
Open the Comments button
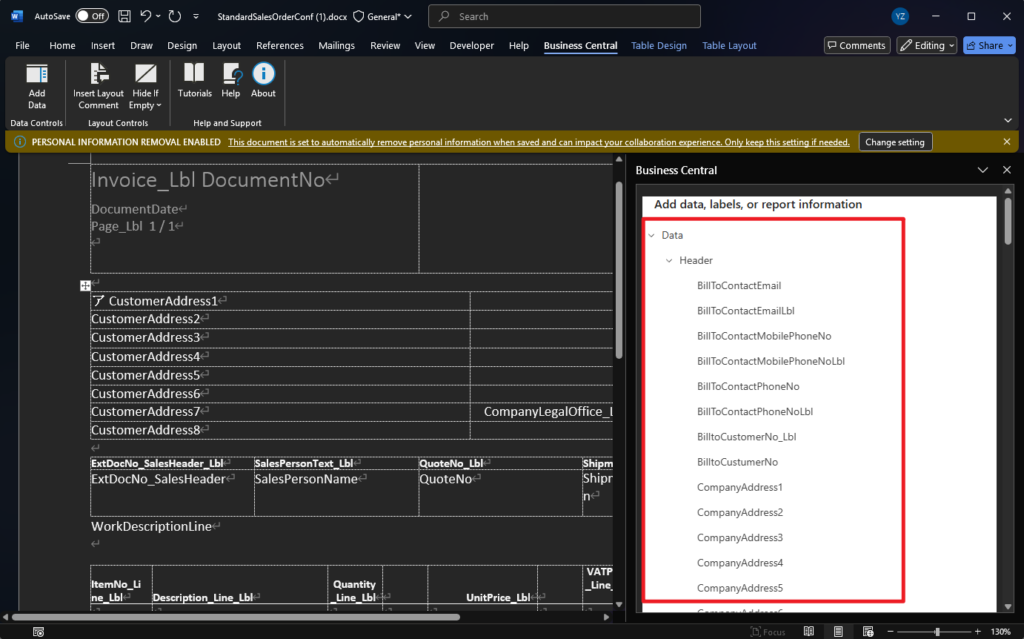(856, 45)
